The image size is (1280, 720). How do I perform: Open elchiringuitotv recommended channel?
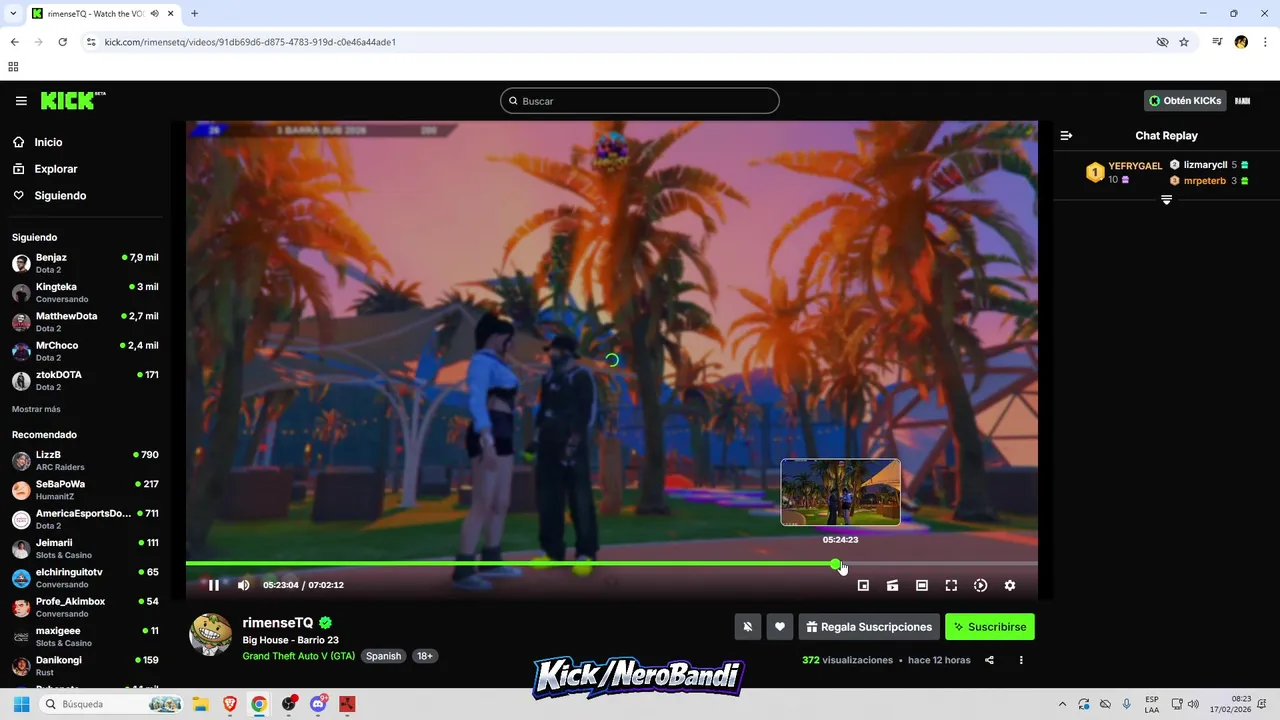[x=84, y=578]
